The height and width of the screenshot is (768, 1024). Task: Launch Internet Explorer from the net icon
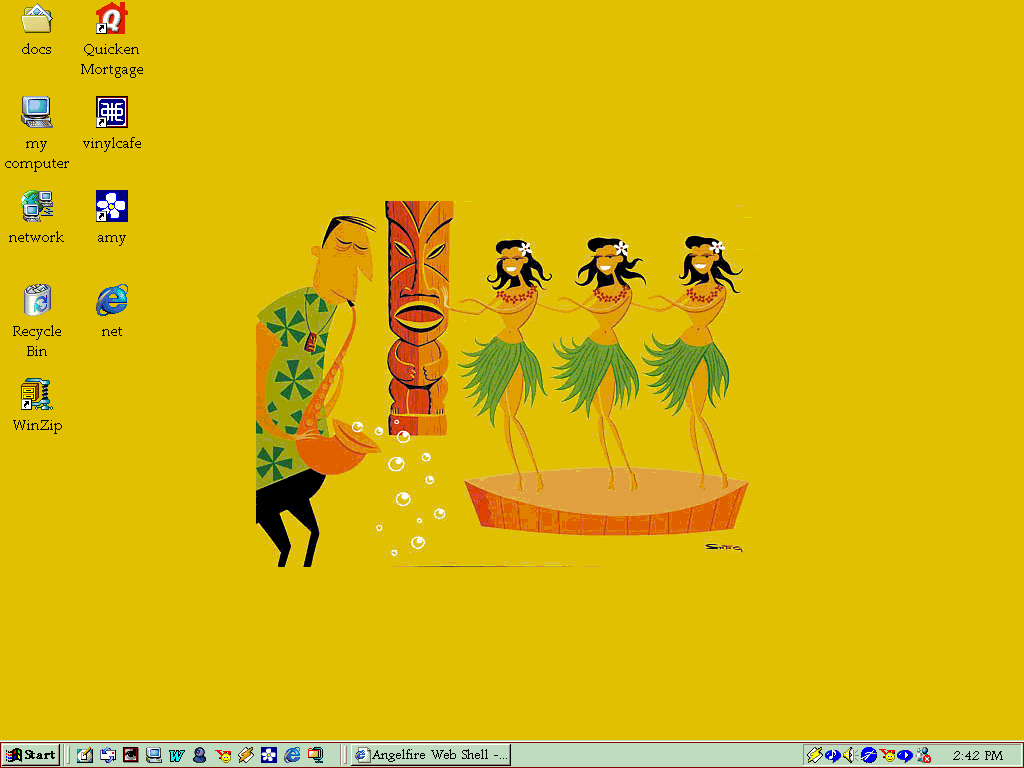click(x=112, y=299)
